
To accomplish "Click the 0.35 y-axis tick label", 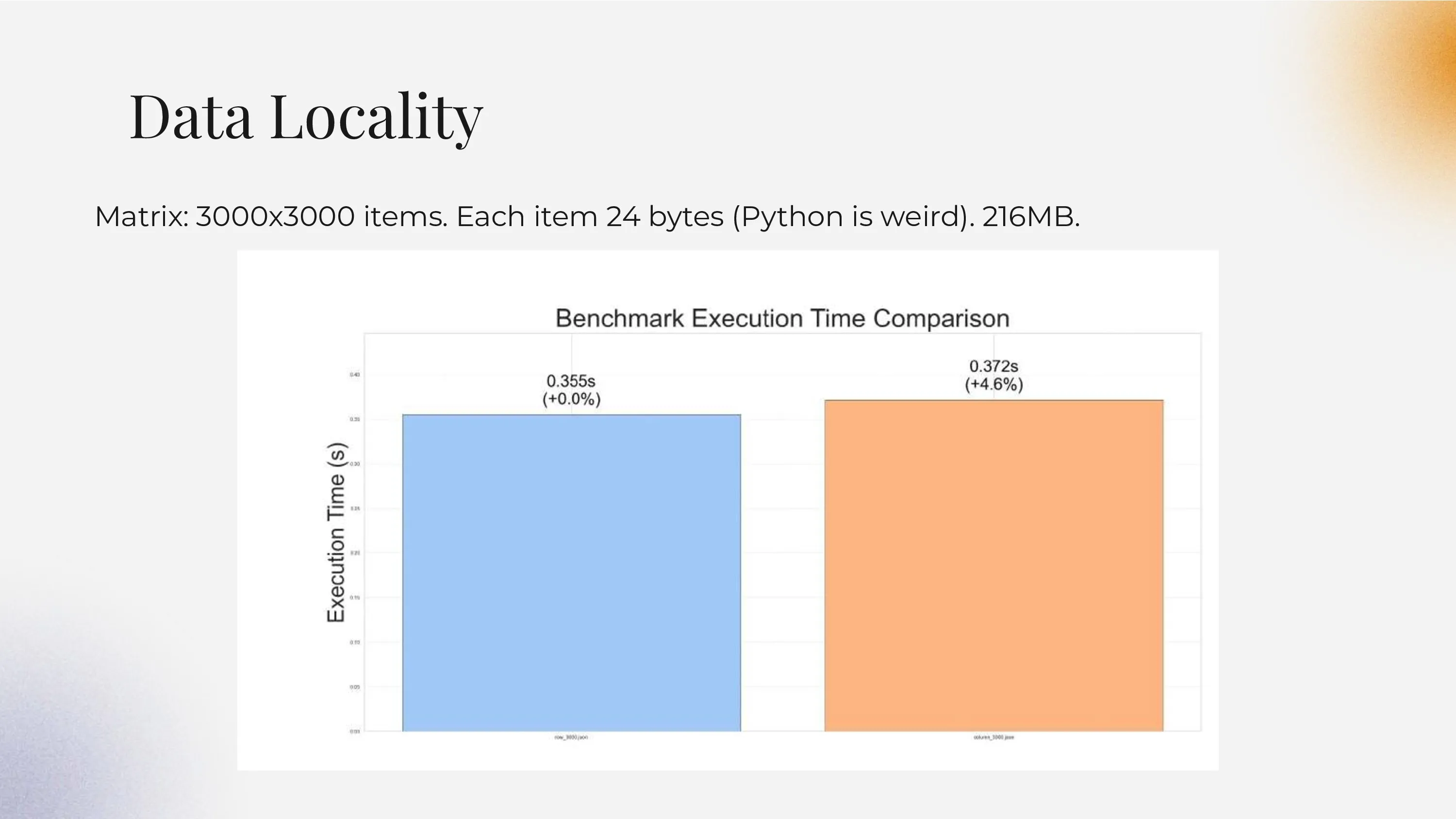I will point(354,419).
